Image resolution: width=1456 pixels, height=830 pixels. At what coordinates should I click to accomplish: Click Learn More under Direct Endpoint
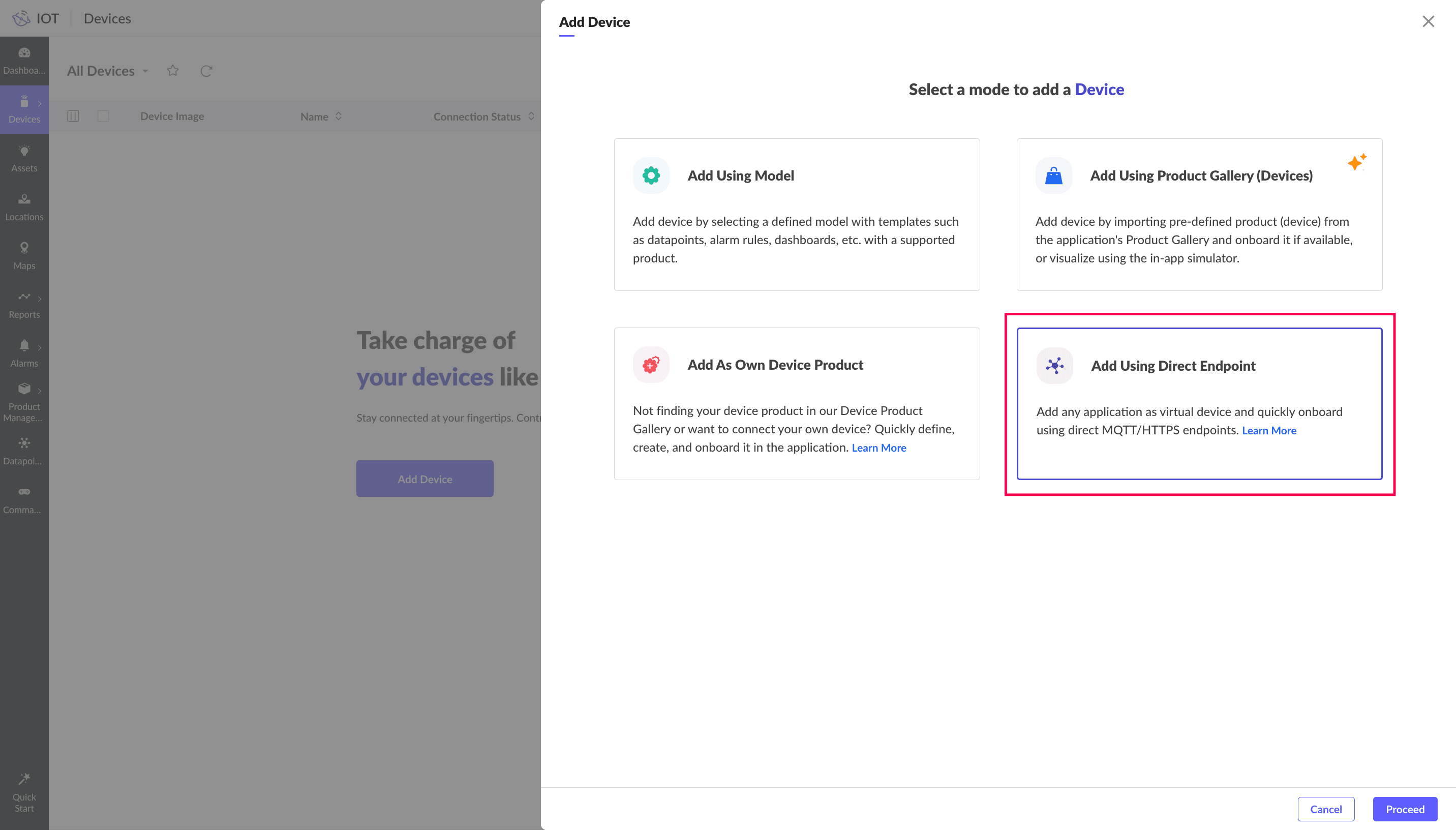(x=1268, y=430)
